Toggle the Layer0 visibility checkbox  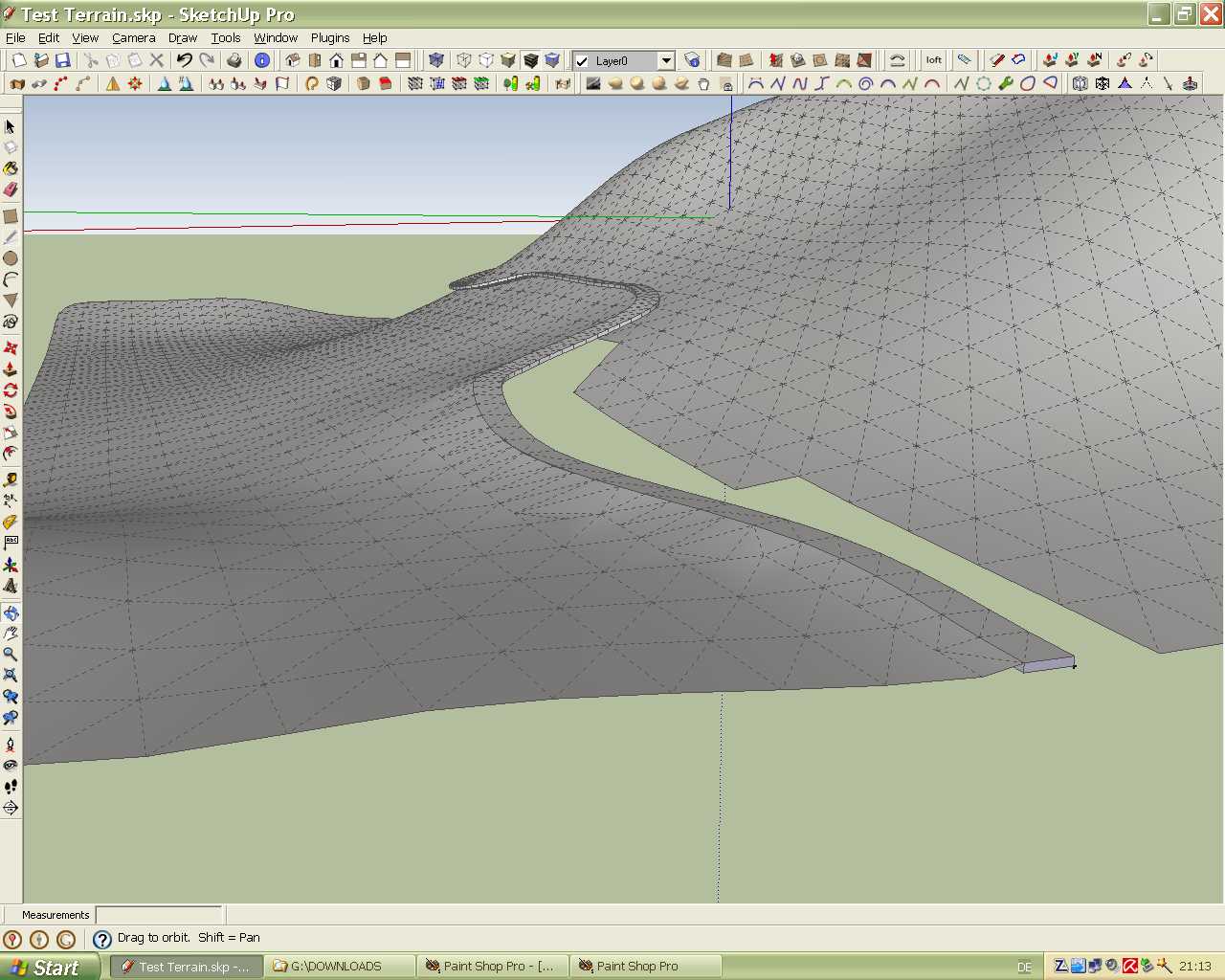582,61
